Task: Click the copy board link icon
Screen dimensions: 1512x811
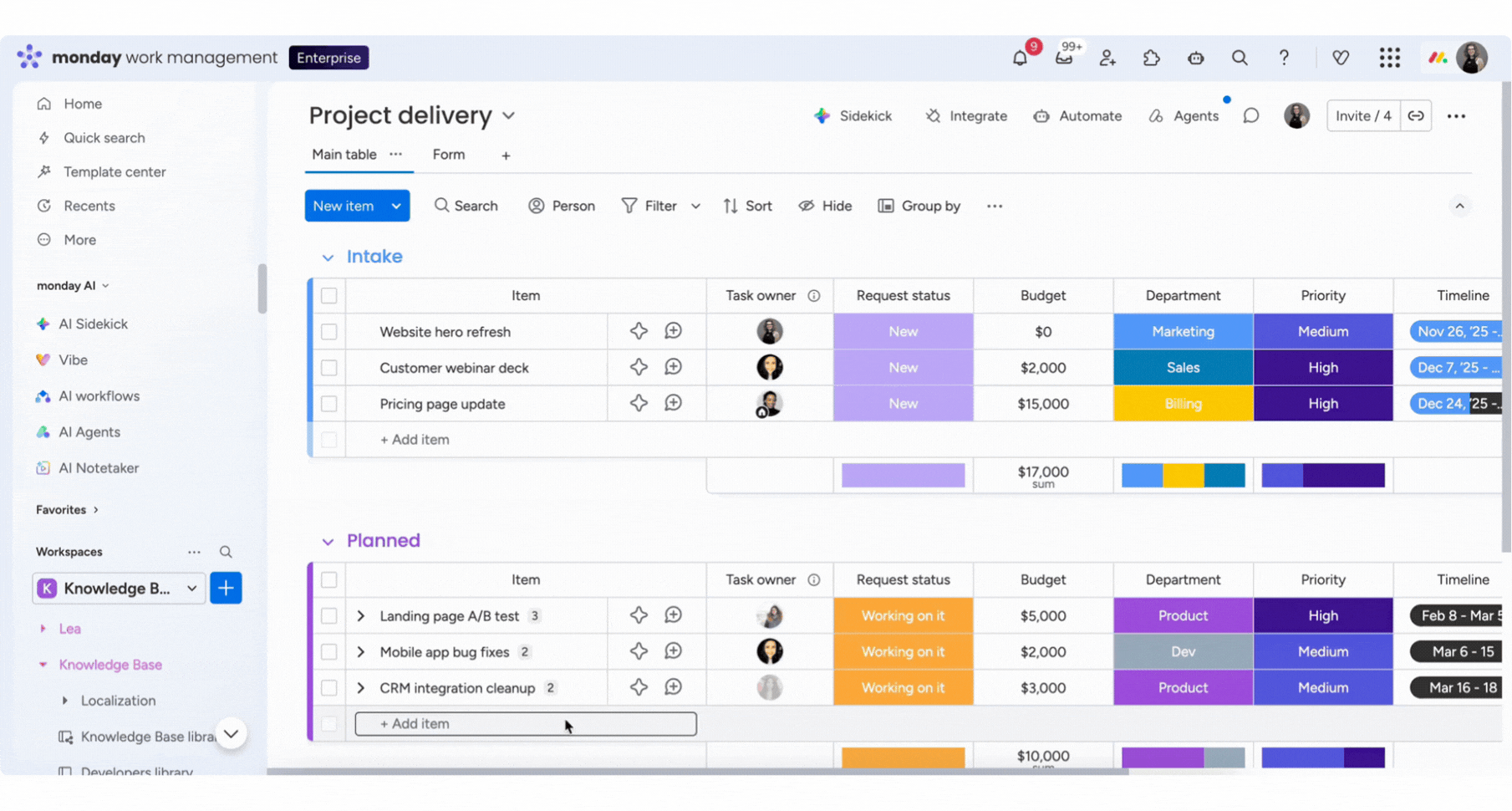Action: point(1416,116)
